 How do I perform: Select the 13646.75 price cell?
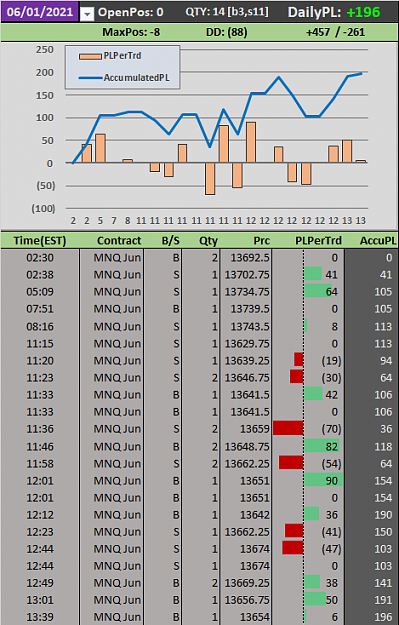pos(246,378)
